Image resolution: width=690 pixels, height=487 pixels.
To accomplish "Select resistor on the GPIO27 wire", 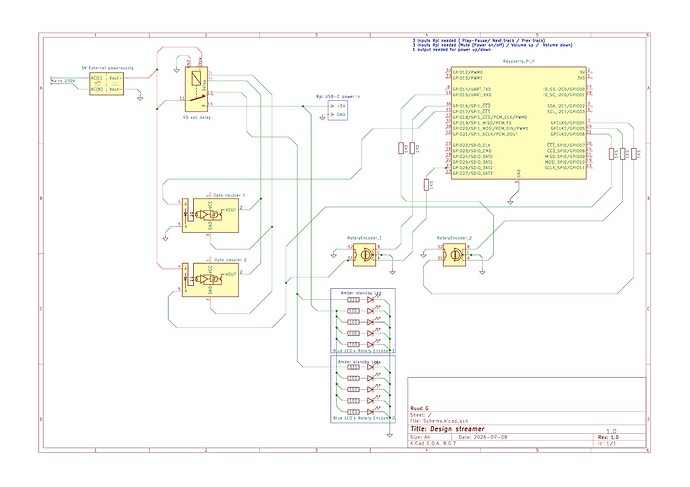I will pos(426,185).
